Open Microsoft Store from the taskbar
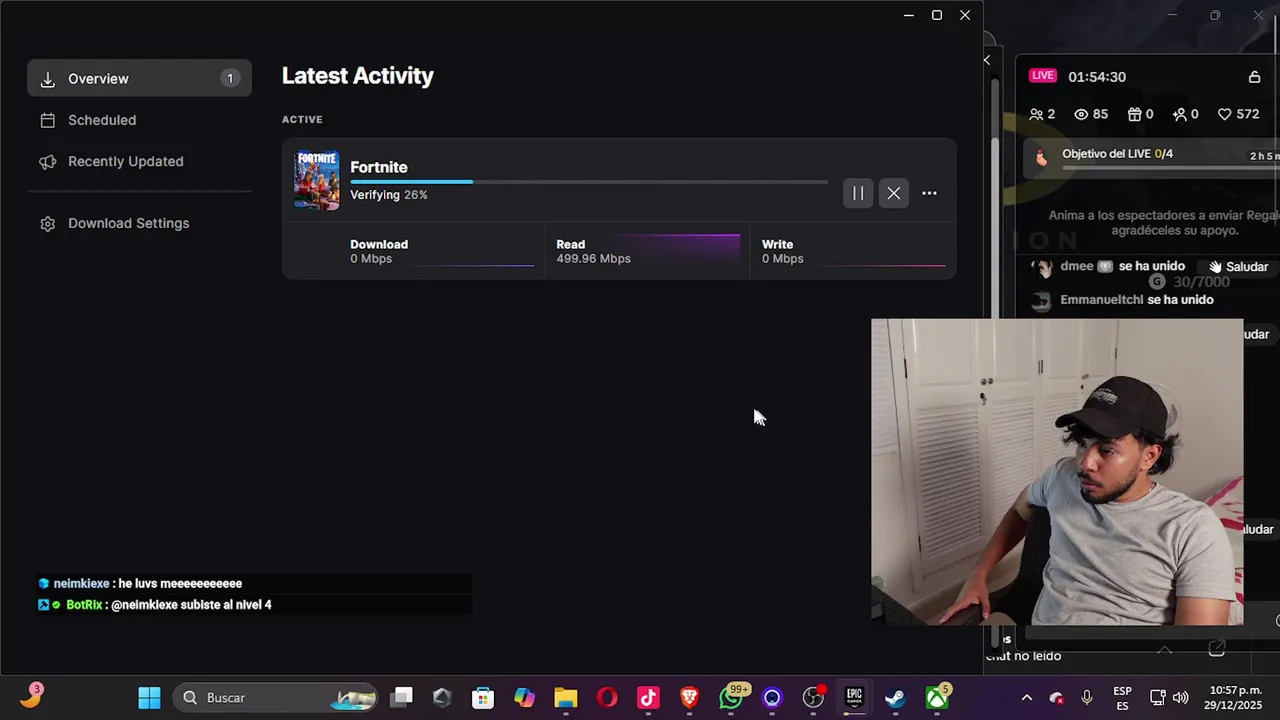The height and width of the screenshot is (720, 1280). [x=483, y=698]
